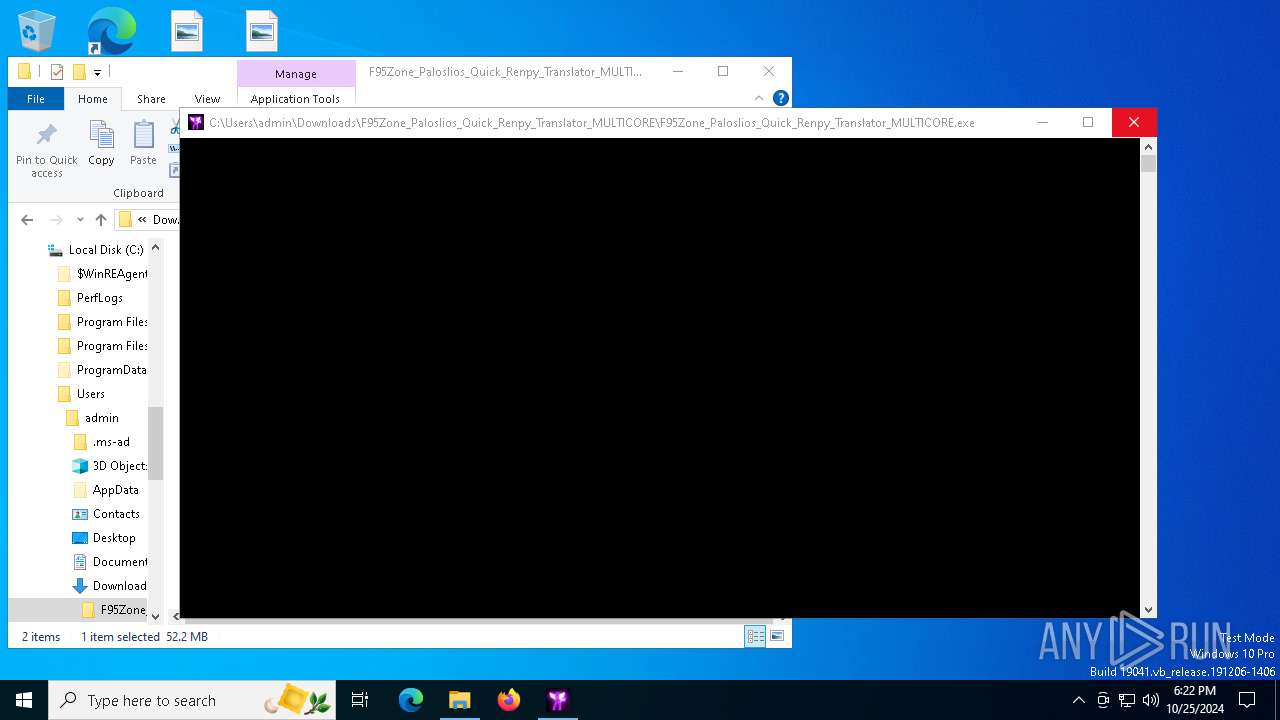The width and height of the screenshot is (1280, 720).
Task: Select the F95Zone folder in the tree
Action: (x=123, y=610)
